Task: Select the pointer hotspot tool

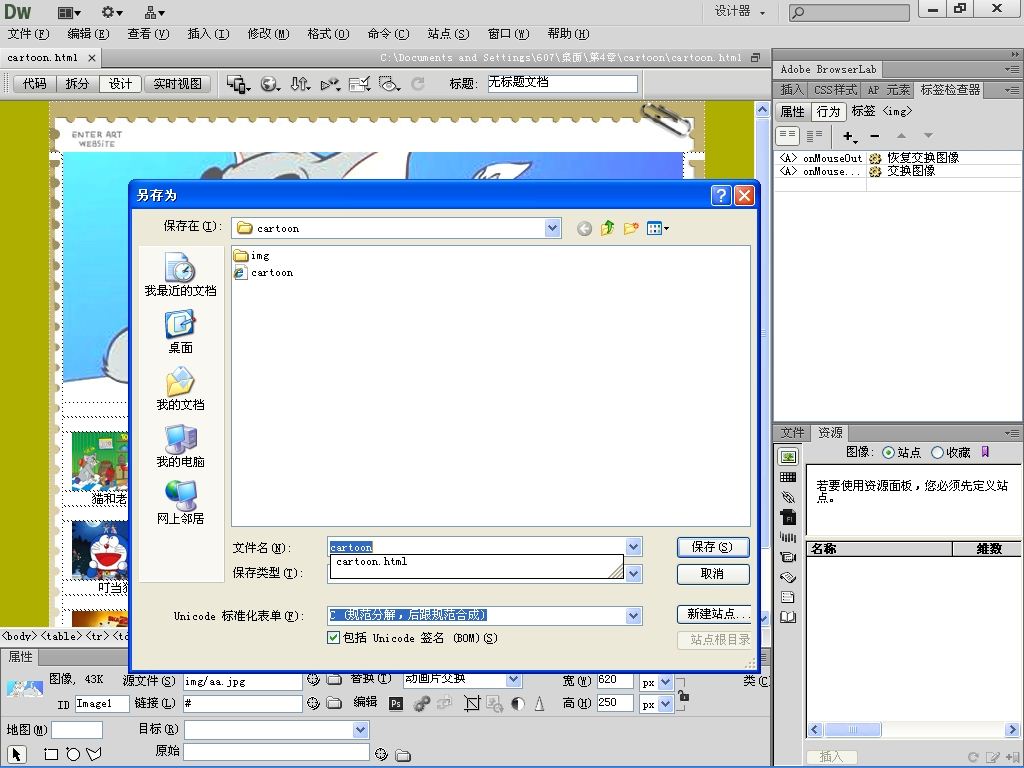Action: [x=16, y=754]
